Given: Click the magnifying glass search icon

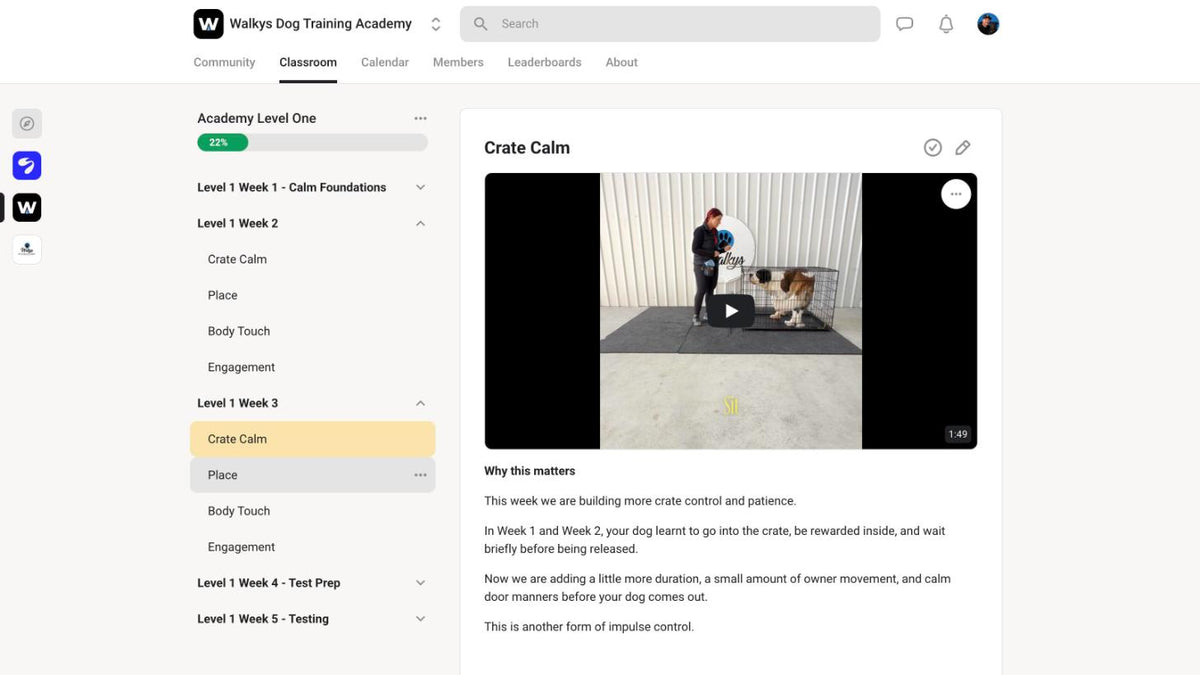Looking at the screenshot, I should click(481, 24).
